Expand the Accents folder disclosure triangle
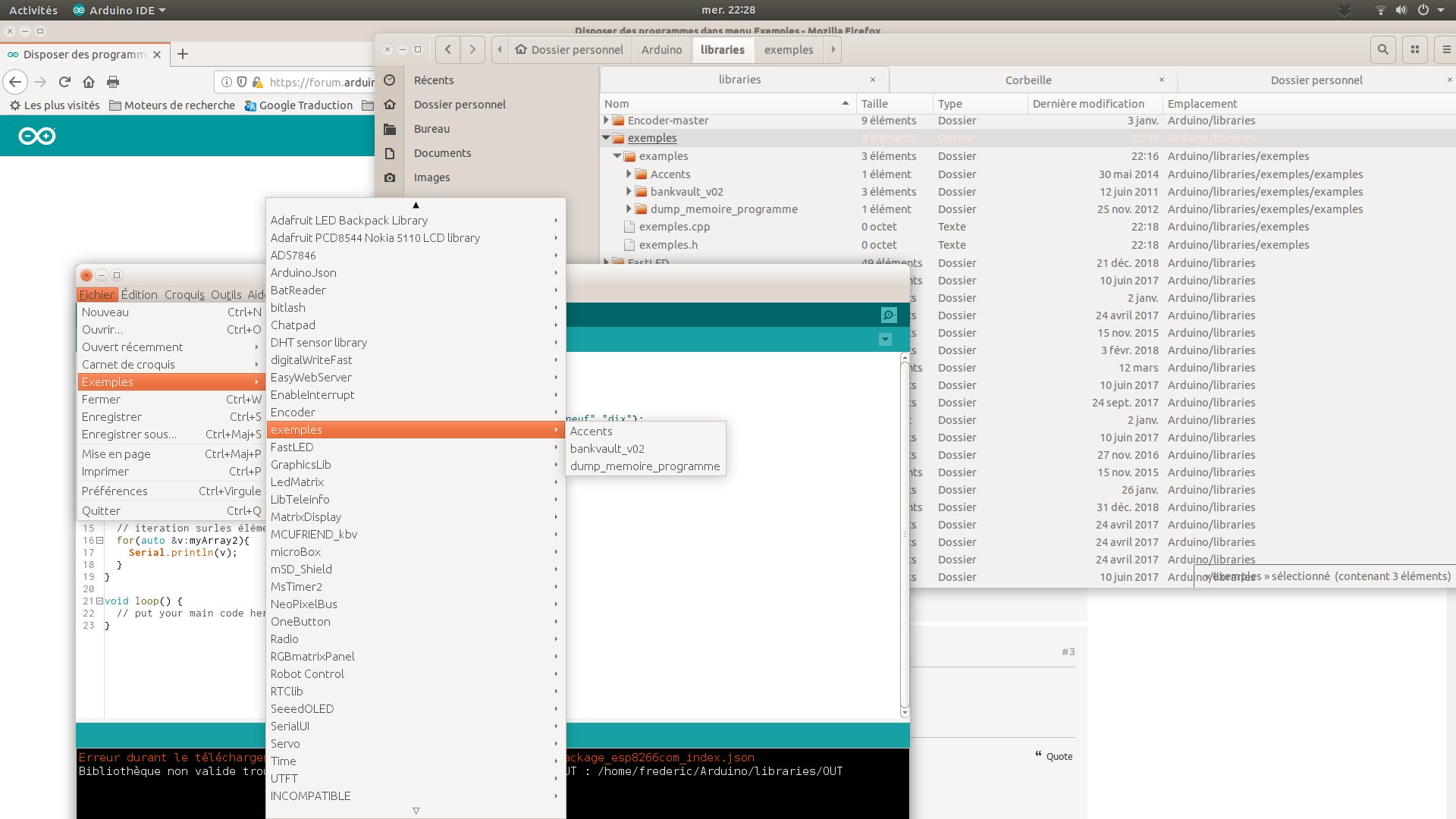This screenshot has height=819, width=1456. 629,174
